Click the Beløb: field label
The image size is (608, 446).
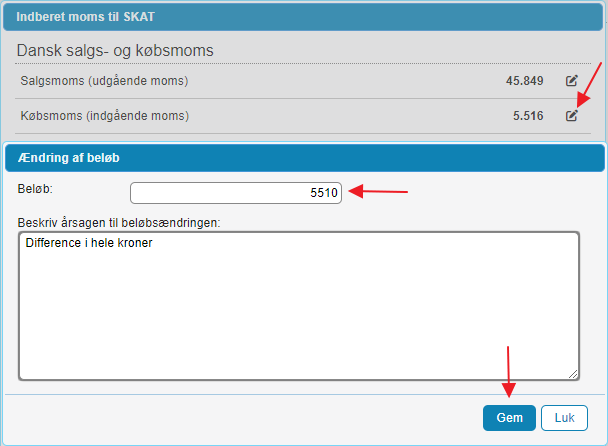coord(35,189)
